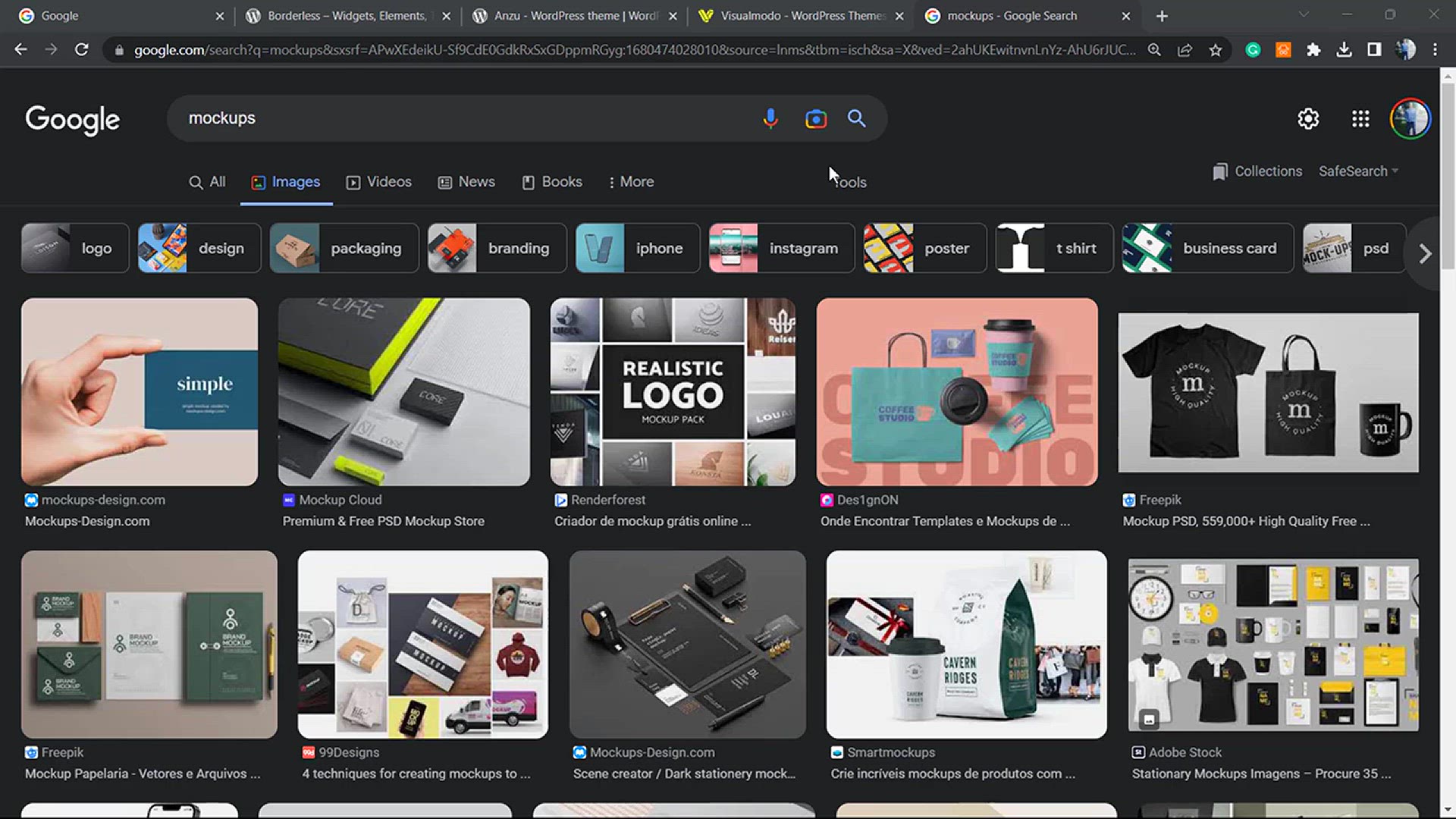Click the zoom magnifier icon in address bar
Image resolution: width=1456 pixels, height=819 pixels.
pos(1154,50)
